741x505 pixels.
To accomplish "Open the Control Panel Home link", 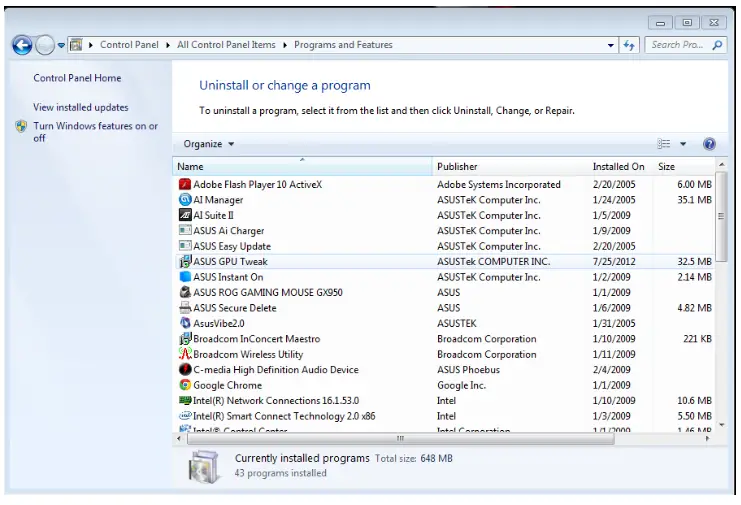I will [x=77, y=78].
